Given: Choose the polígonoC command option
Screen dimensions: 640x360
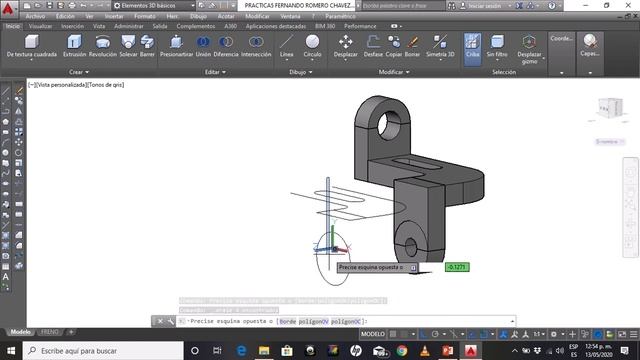Looking at the screenshot, I should tap(346, 321).
